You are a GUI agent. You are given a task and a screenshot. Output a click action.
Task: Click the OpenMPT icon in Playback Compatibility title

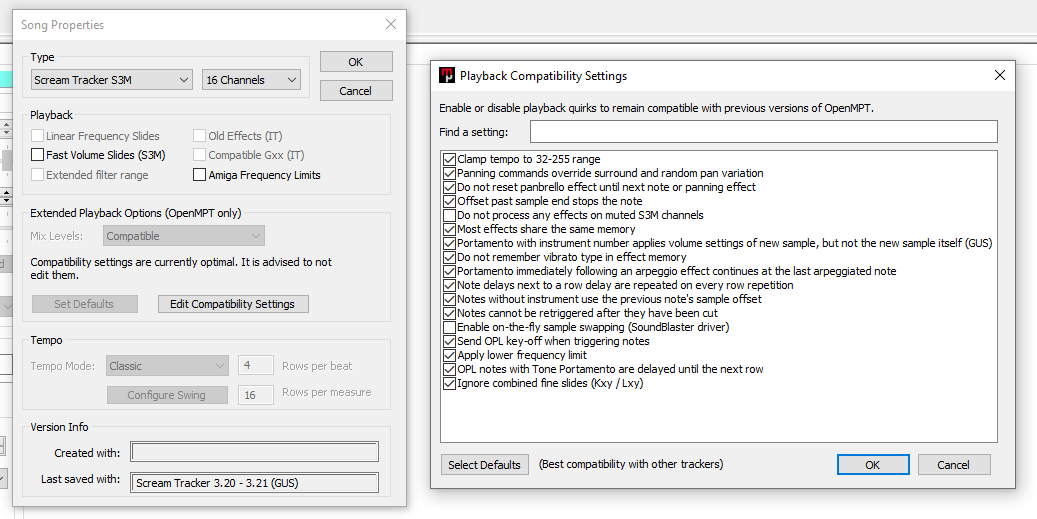pos(447,75)
